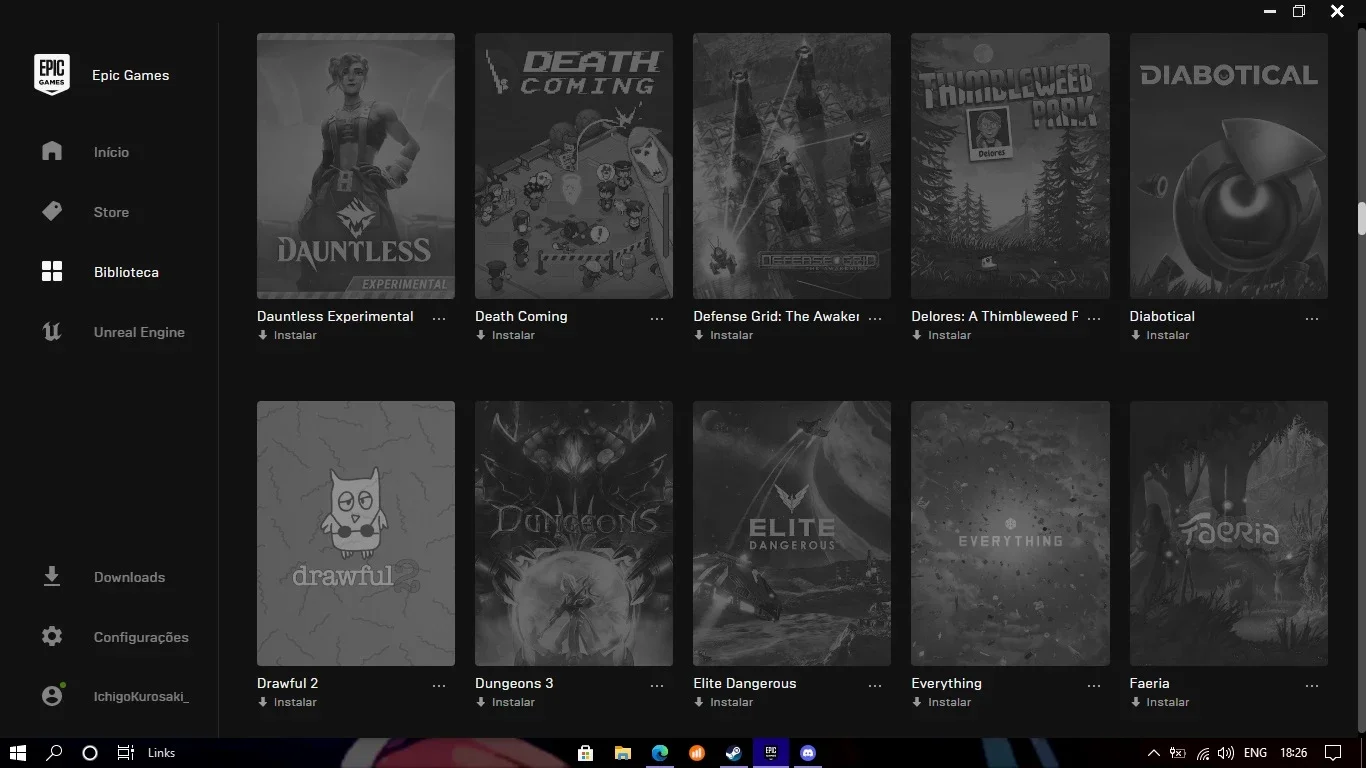The height and width of the screenshot is (768, 1366).
Task: Open the Windows notification center
Action: click(1332, 753)
